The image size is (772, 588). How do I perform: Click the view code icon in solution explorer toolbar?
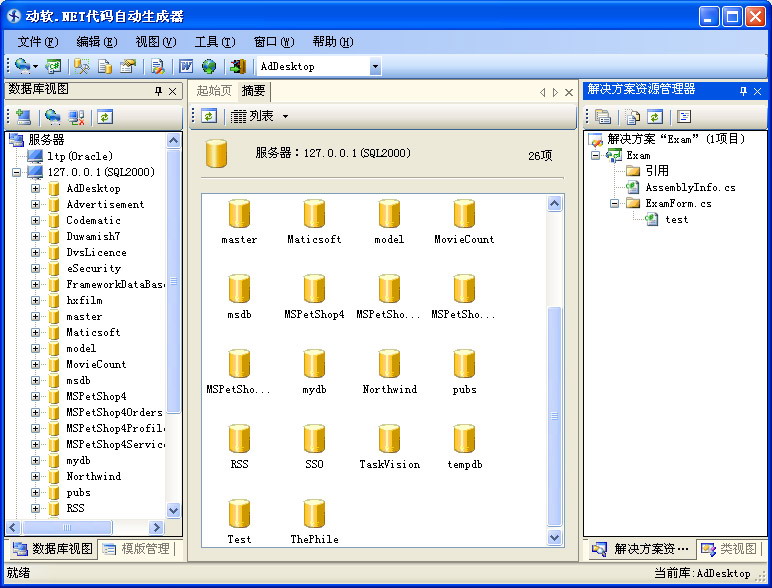684,117
